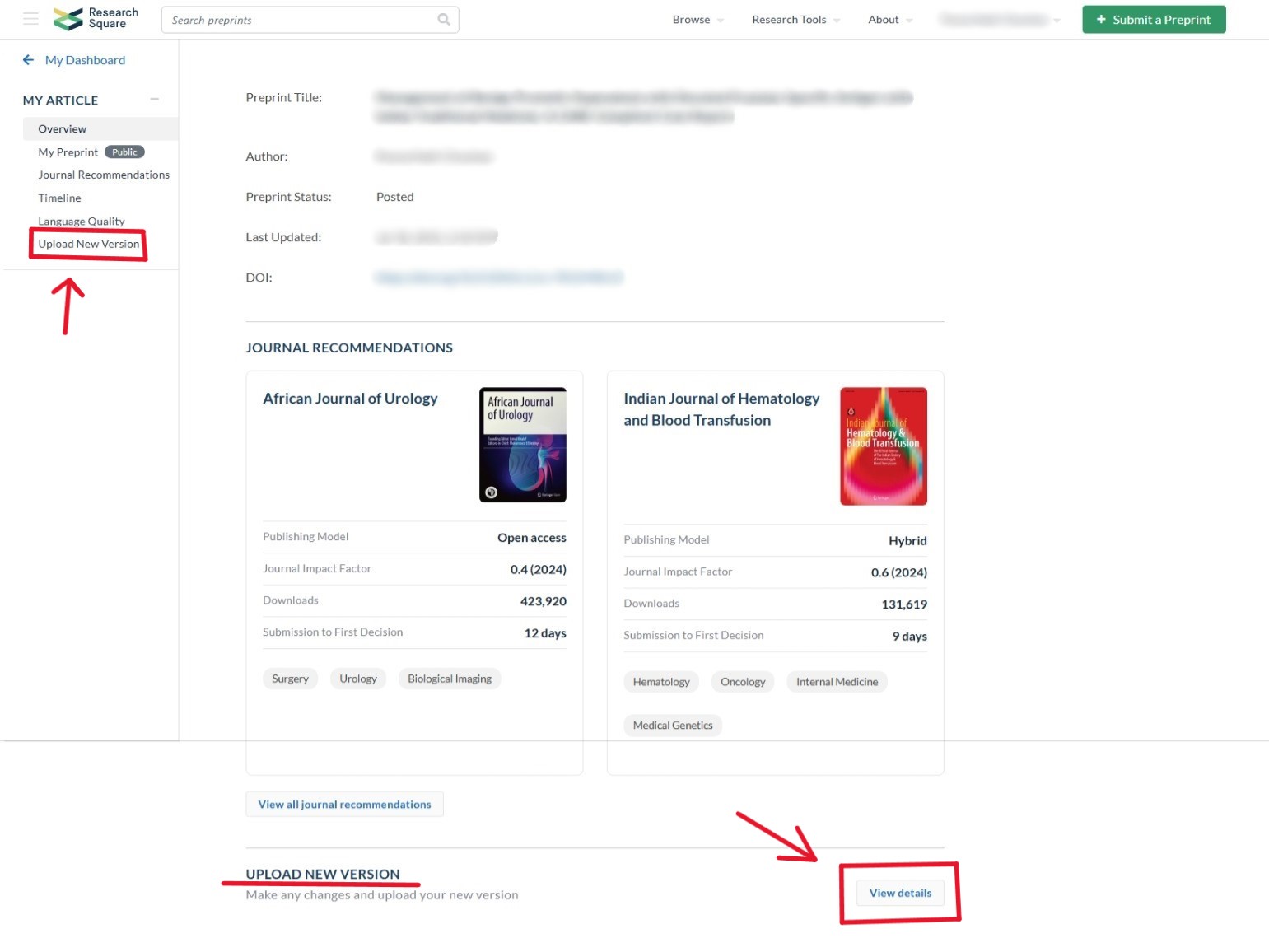1269x952 pixels.
Task: Click impact factor 0.4 (2024)
Action: pyautogui.click(x=539, y=570)
